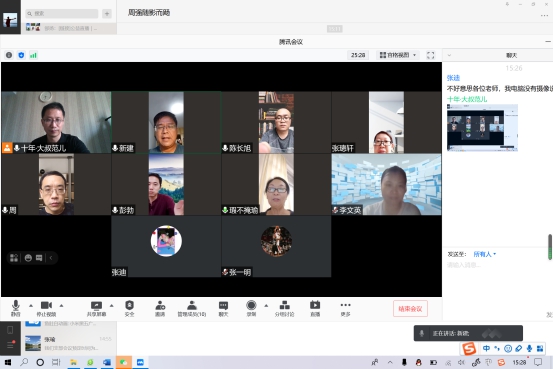Stop video with the 停止视频 camera icon
Screen dimensions: 553x369
[47, 308]
